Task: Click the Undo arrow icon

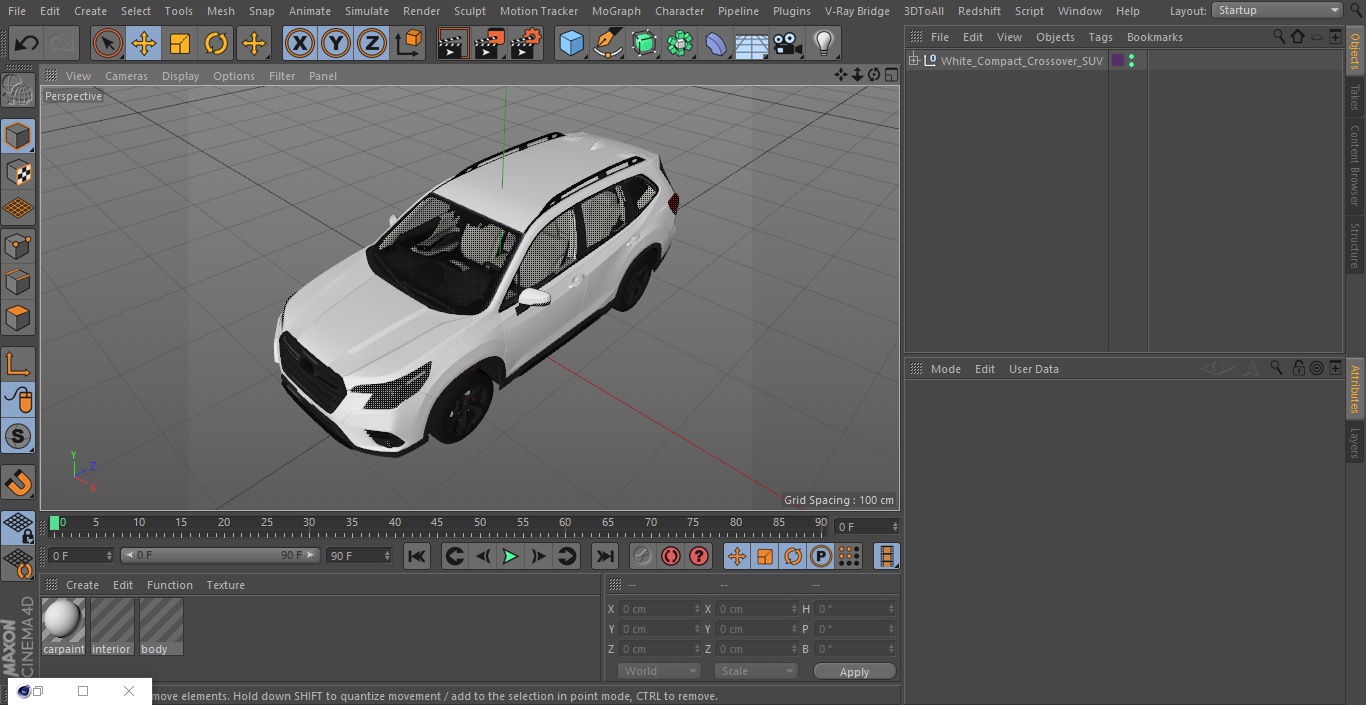Action: (27, 43)
